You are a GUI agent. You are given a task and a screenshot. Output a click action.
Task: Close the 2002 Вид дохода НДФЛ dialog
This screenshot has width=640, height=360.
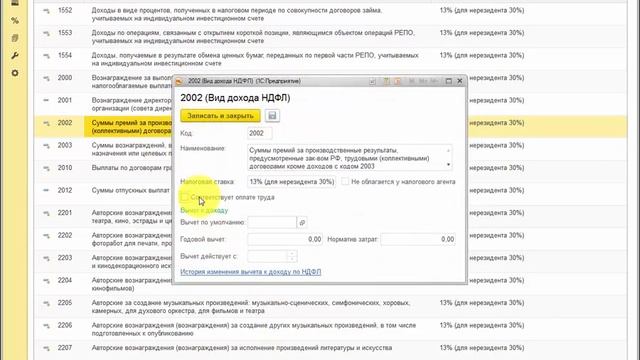click(x=460, y=81)
